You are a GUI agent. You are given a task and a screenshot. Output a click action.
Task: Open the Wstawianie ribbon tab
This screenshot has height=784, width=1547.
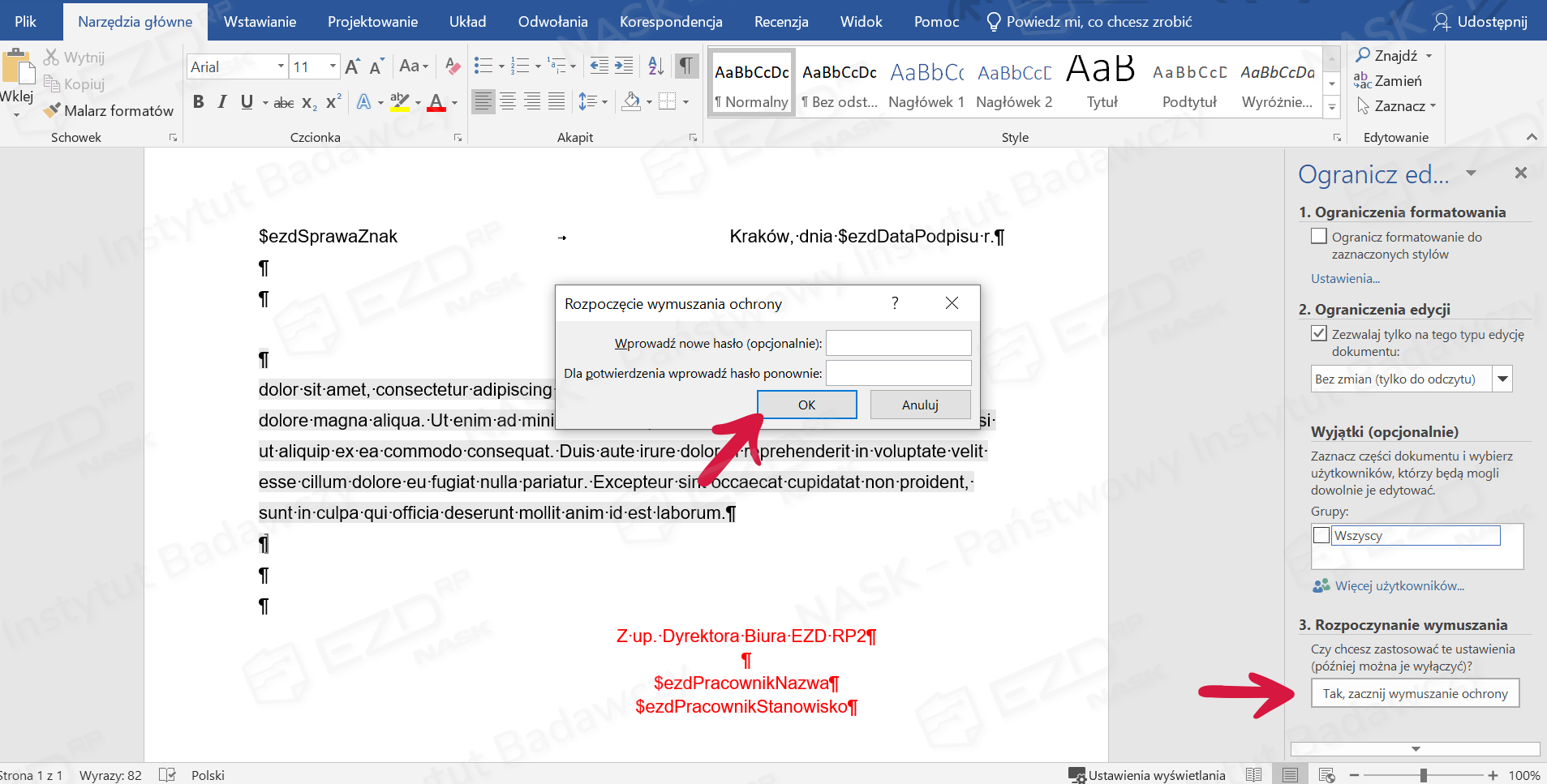point(260,22)
